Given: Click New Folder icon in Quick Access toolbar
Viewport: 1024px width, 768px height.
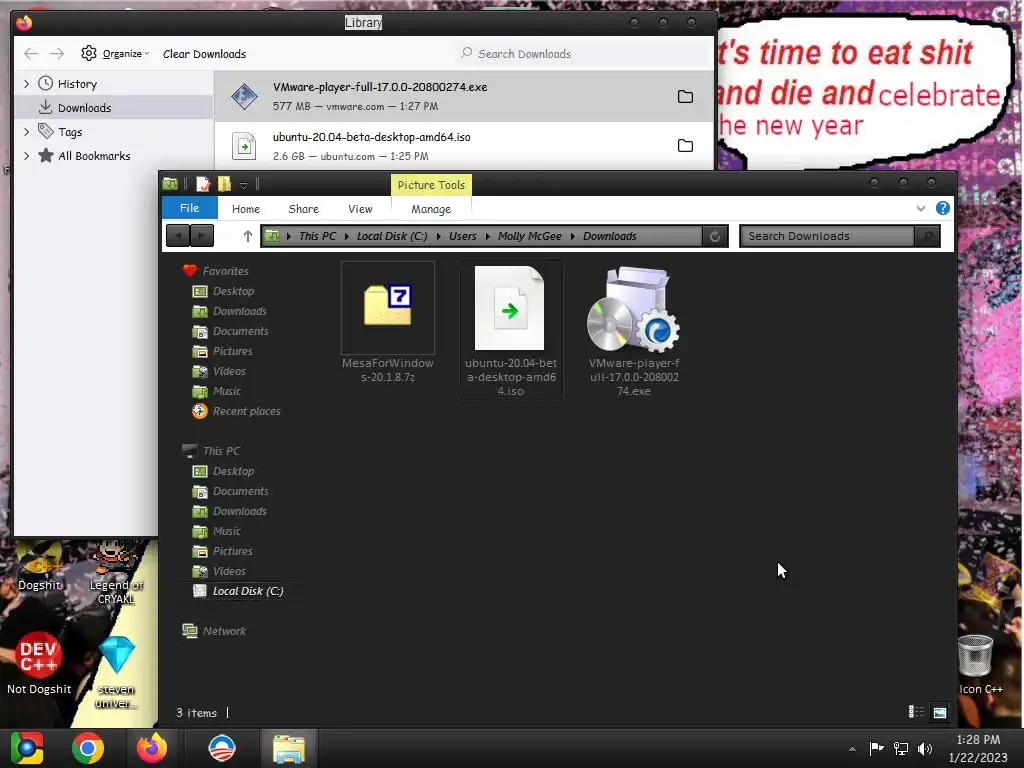Looking at the screenshot, I should pos(224,184).
